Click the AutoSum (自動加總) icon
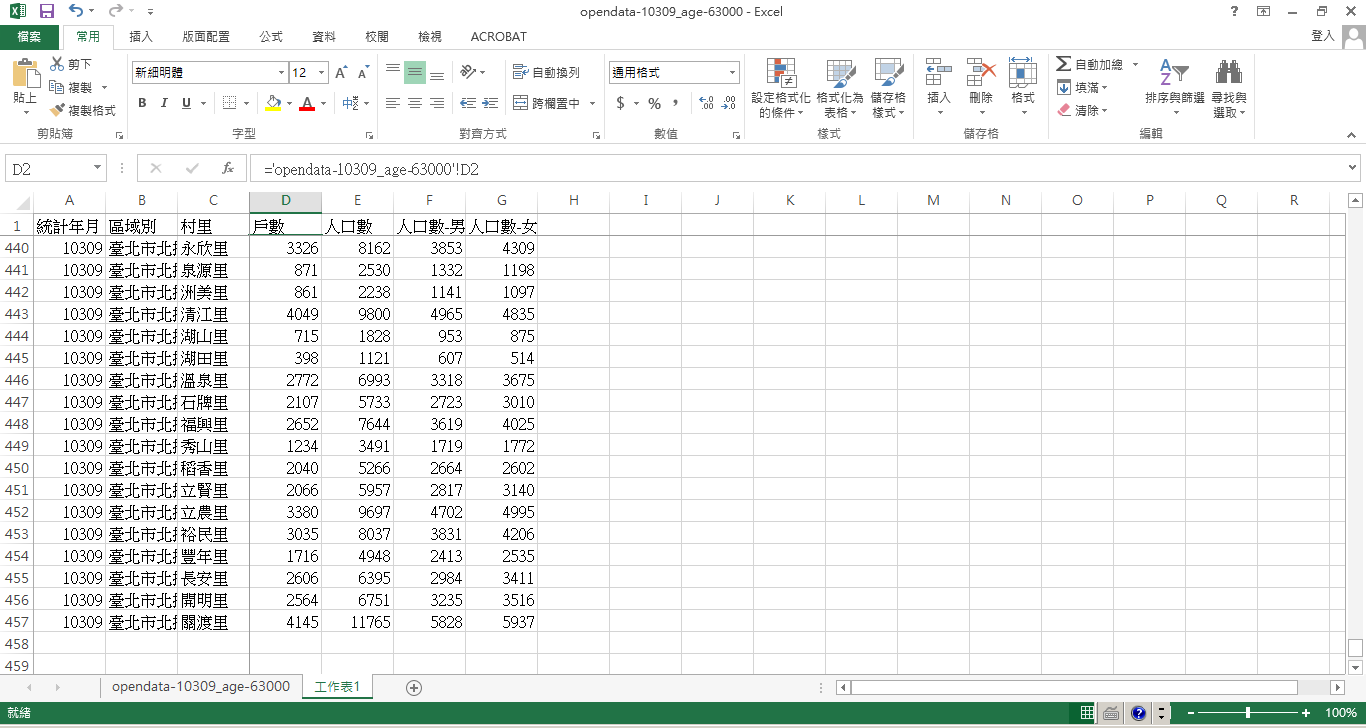 1064,64
